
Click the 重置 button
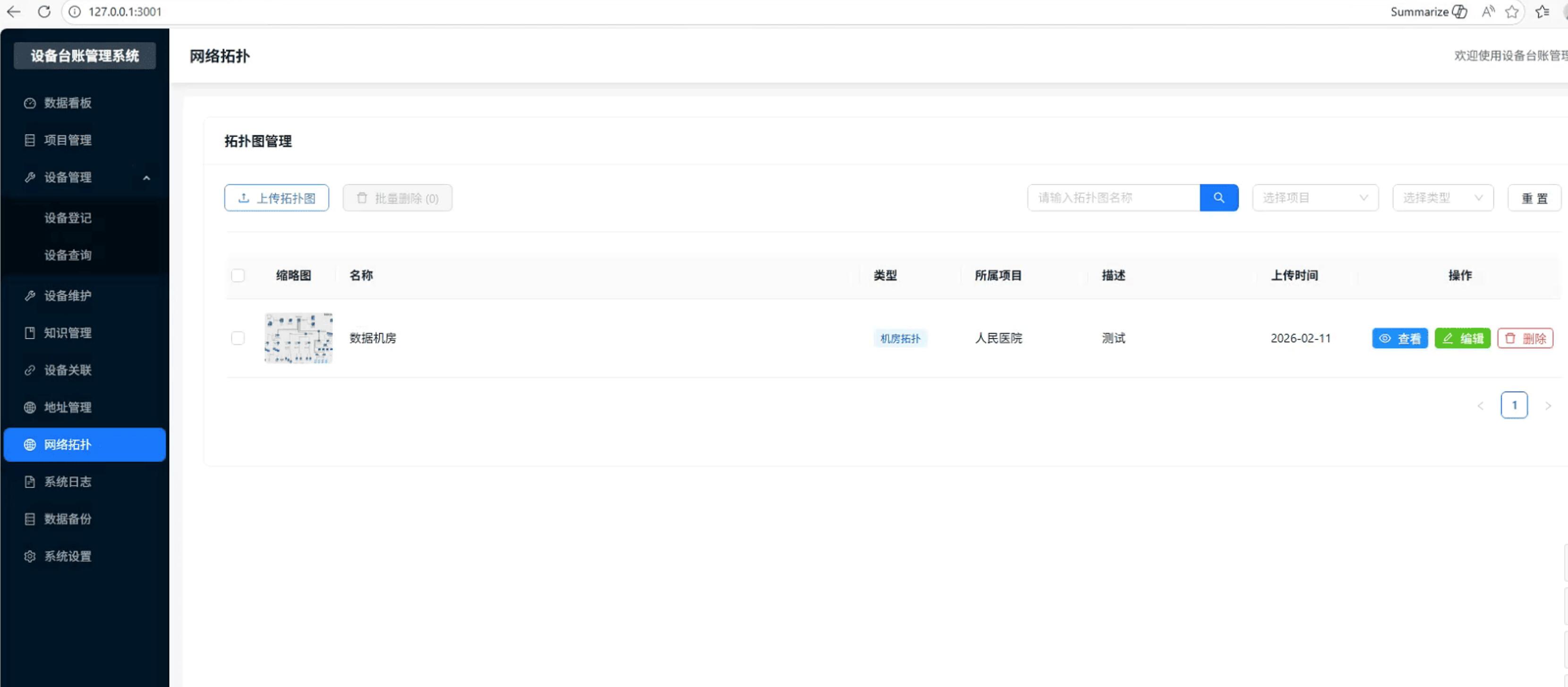tap(1534, 198)
